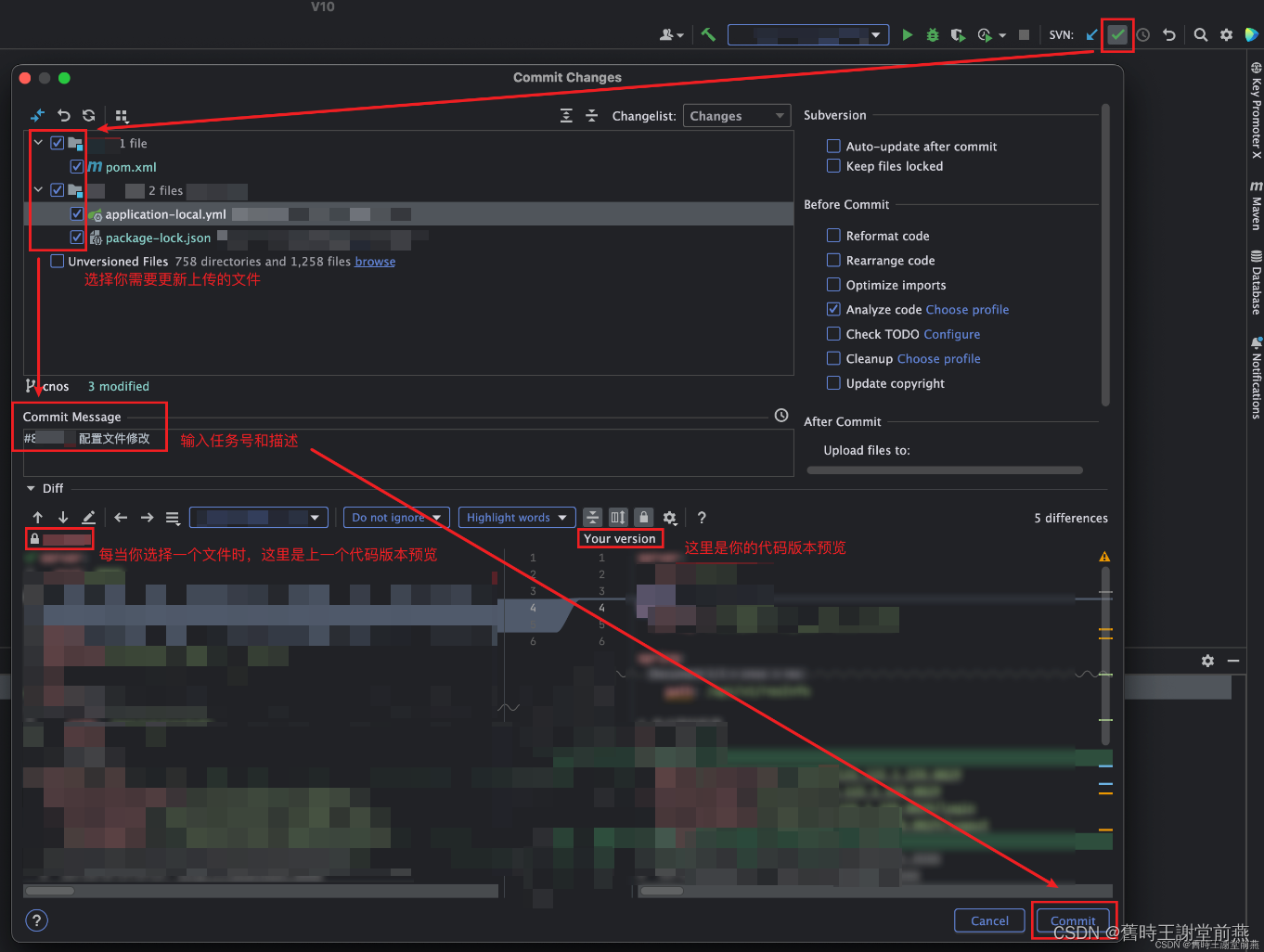Click the Commit button
1264x952 pixels.
coord(1073,920)
